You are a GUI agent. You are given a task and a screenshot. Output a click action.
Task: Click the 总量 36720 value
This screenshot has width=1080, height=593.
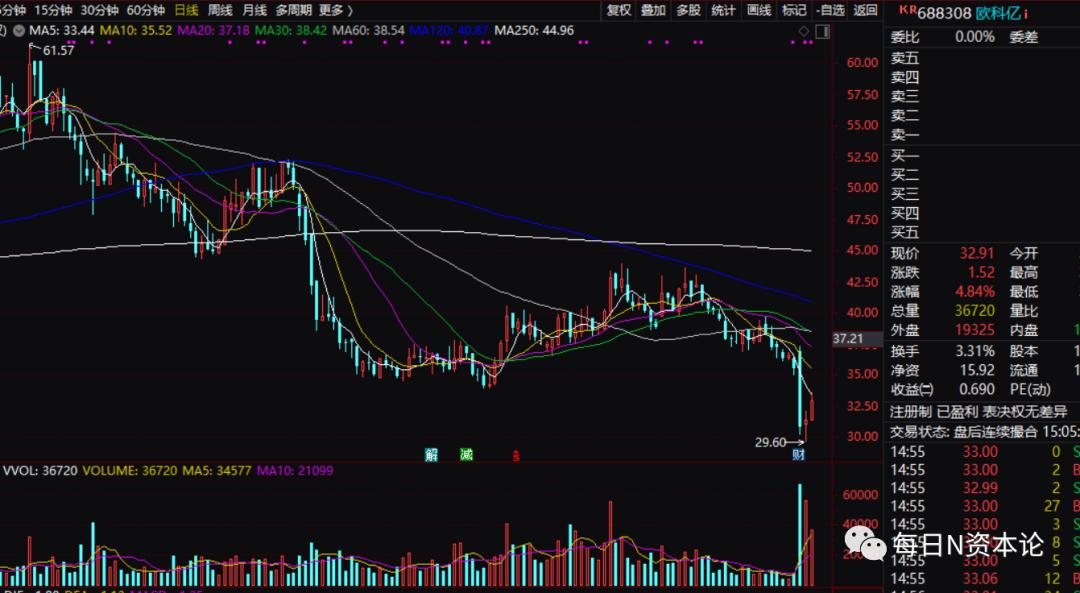pos(975,311)
